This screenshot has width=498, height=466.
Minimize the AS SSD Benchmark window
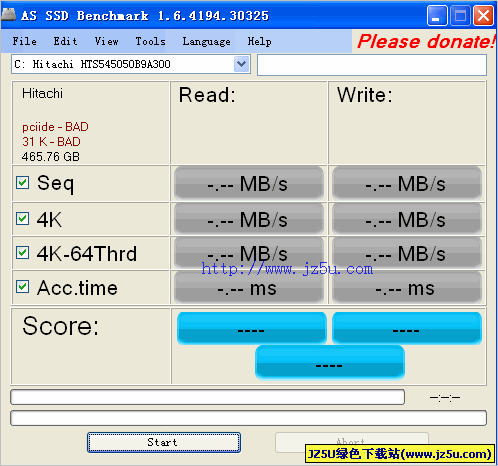[x=437, y=15]
